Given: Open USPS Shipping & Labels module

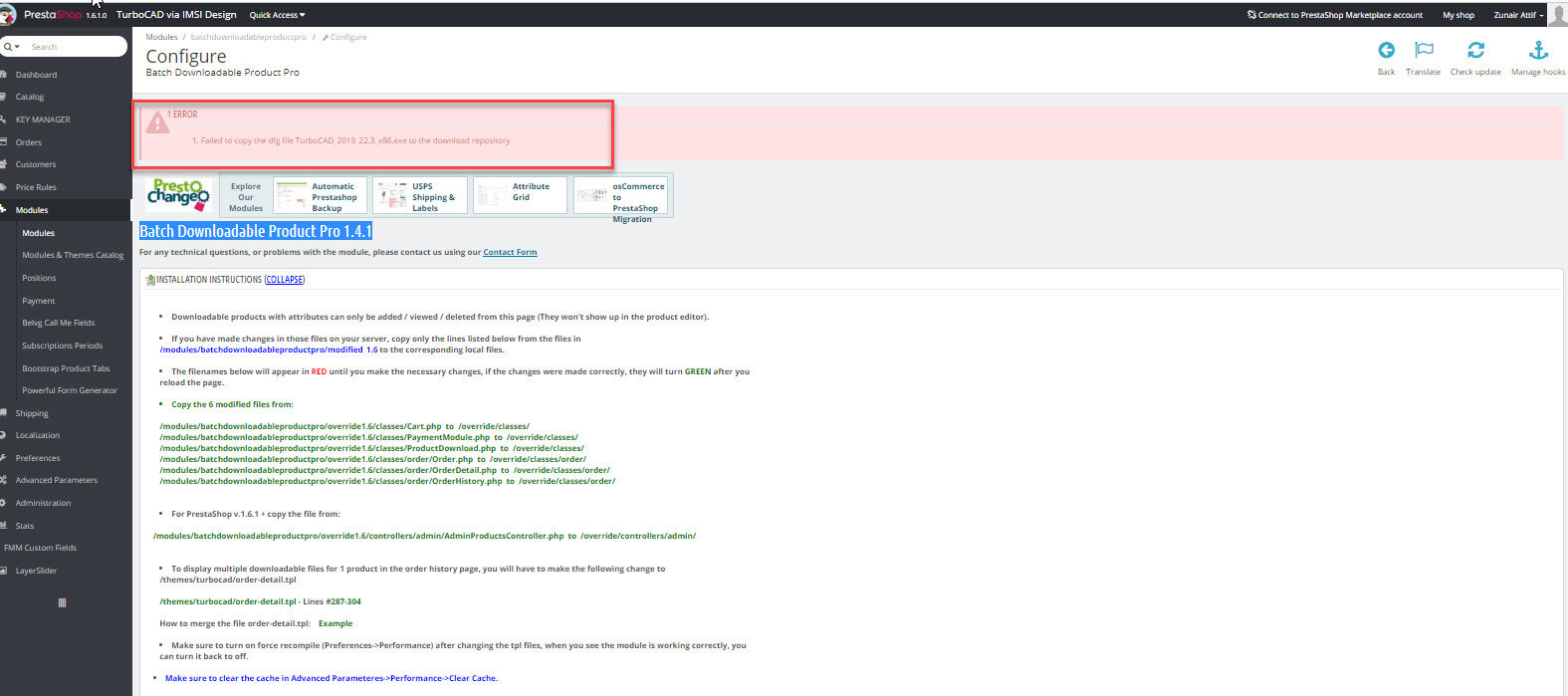Looking at the screenshot, I should click(419, 195).
